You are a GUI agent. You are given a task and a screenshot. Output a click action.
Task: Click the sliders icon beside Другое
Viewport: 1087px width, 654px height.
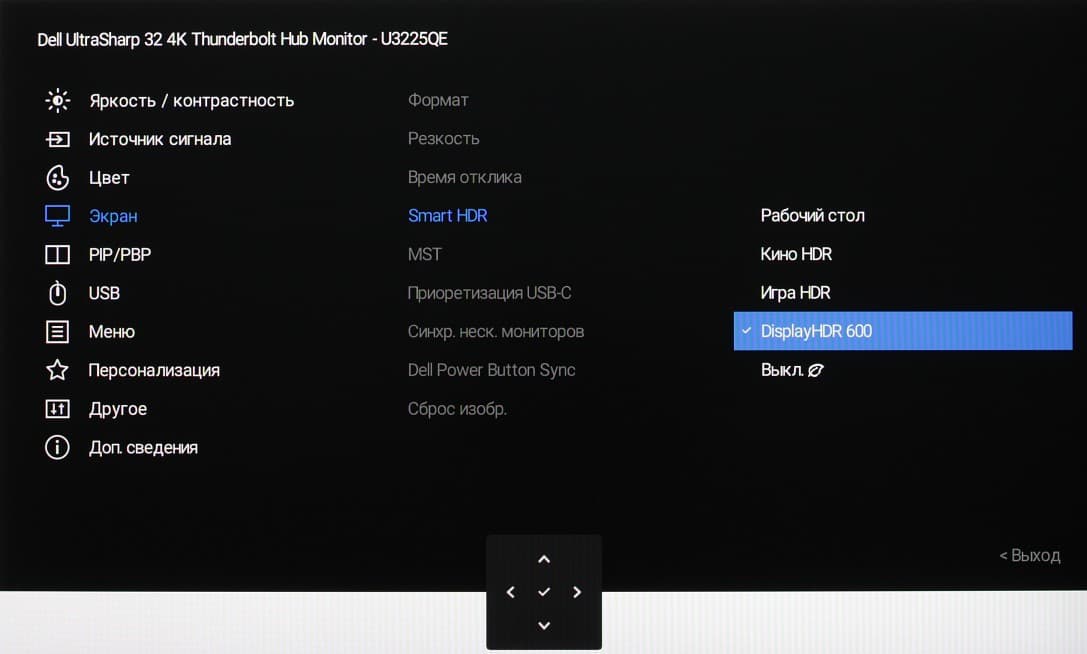click(x=58, y=408)
